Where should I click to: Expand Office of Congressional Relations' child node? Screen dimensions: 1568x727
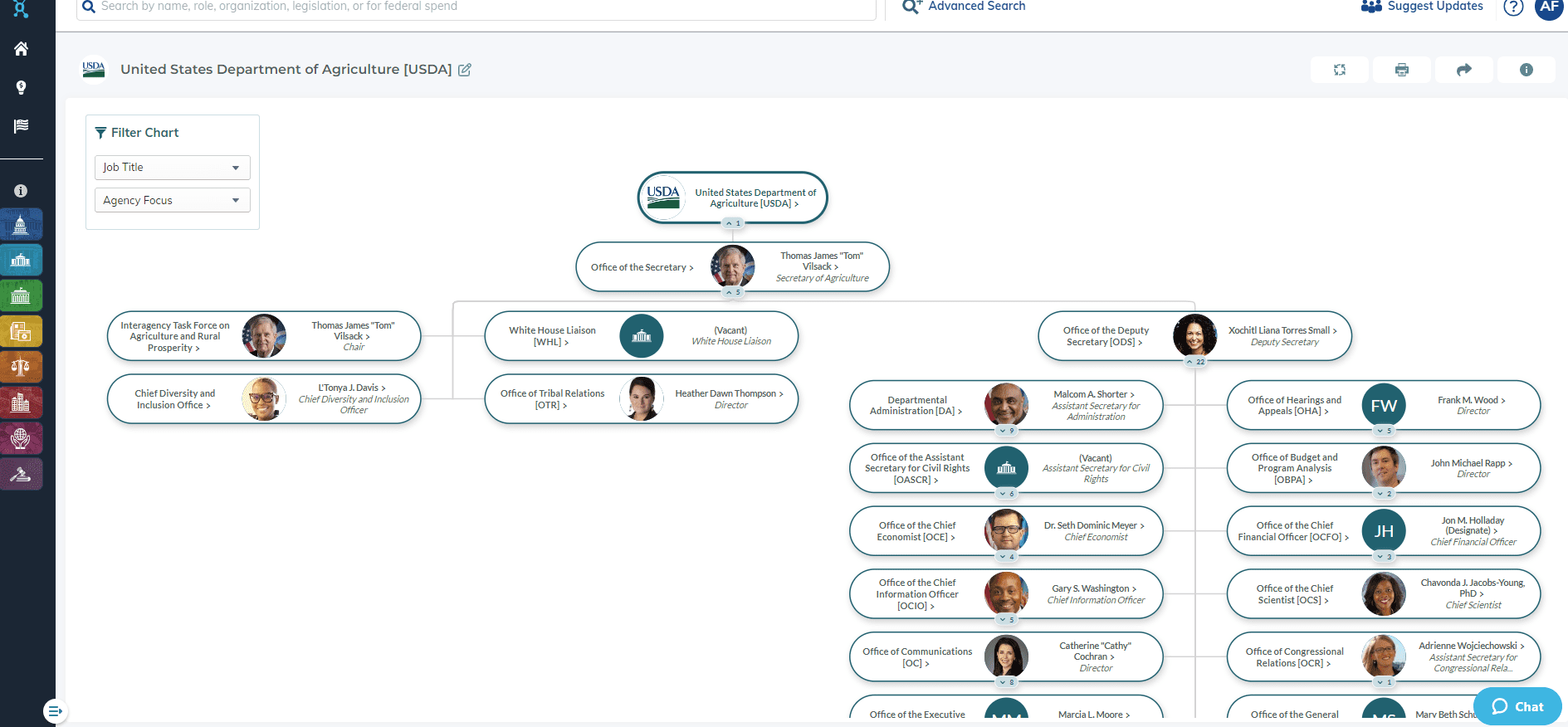click(1384, 682)
